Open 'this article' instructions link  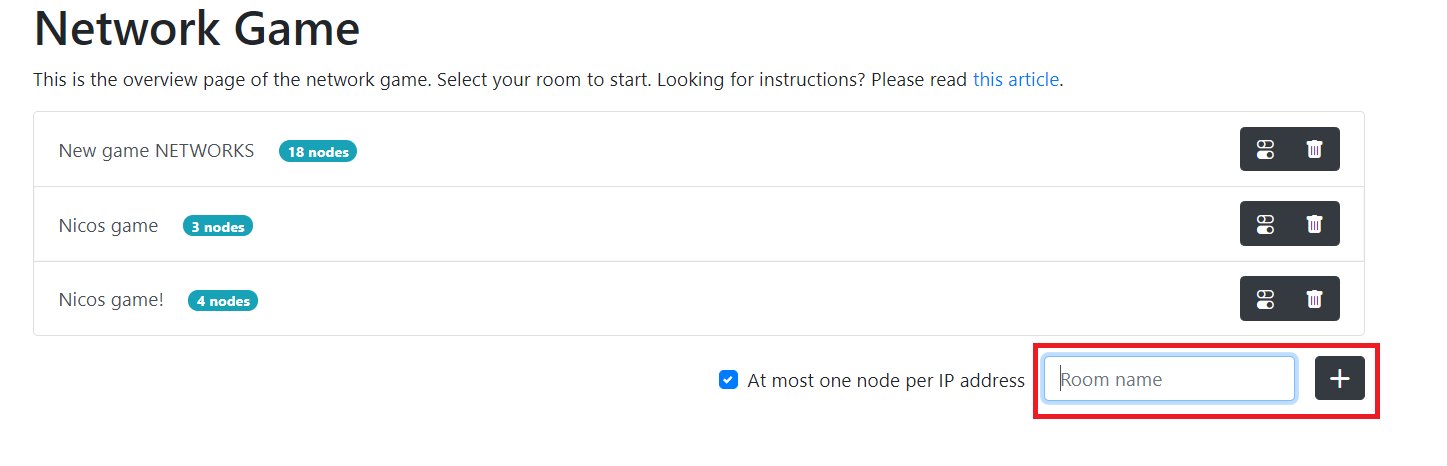point(1015,79)
